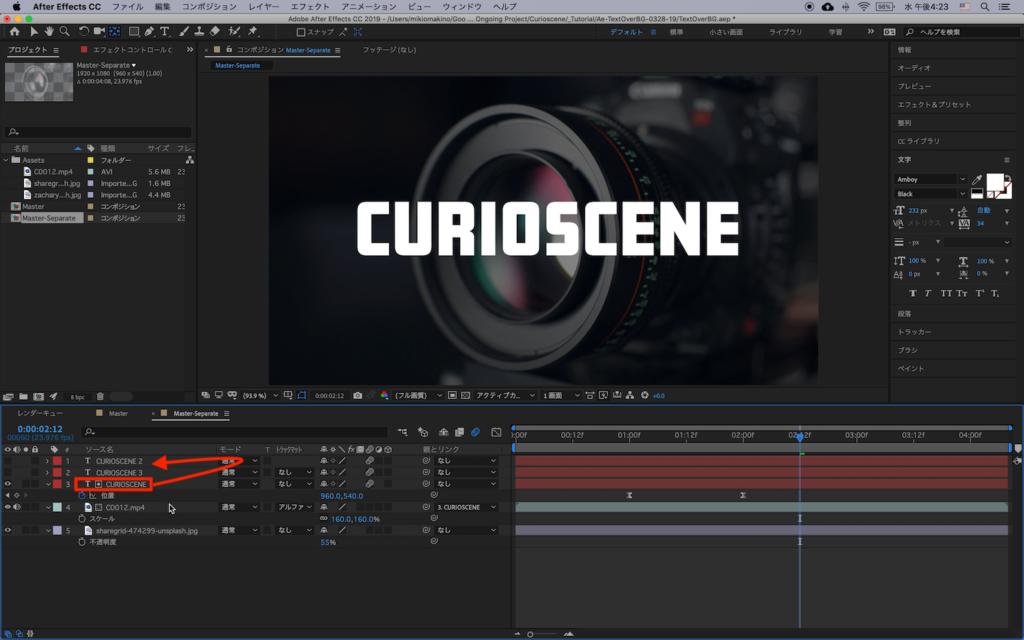Switch to the 標準 workspace
Screen dimensions: 1024x640
point(677,32)
